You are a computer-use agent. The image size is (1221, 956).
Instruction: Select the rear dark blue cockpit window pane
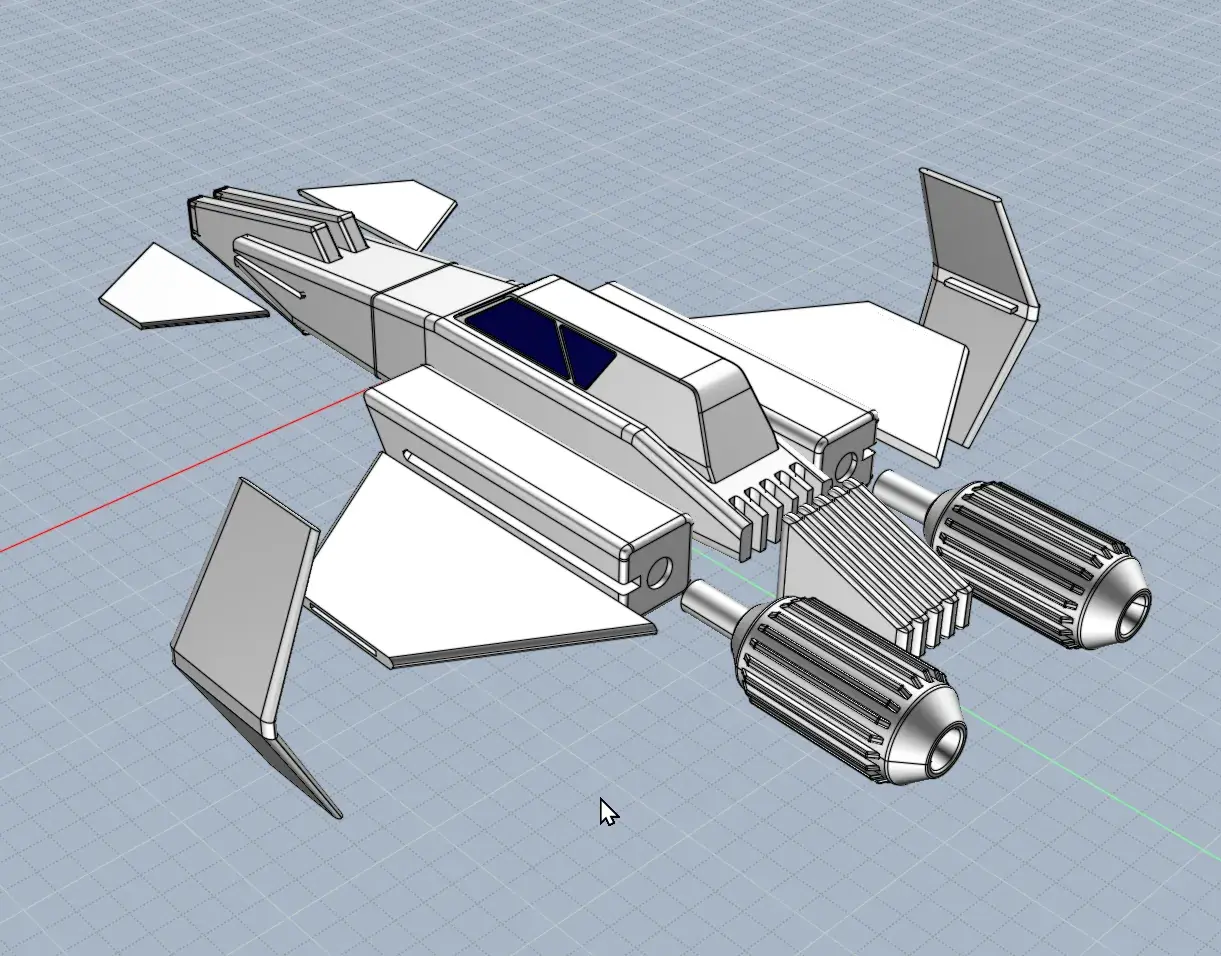click(x=588, y=355)
